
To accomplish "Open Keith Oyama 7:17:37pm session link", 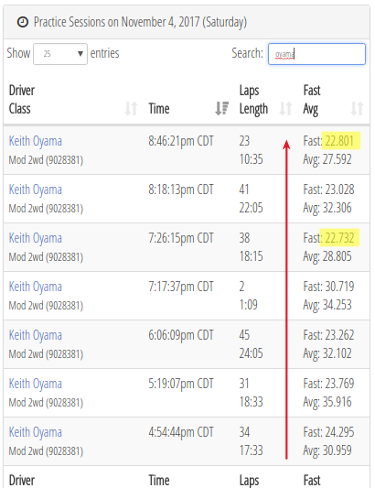I will [x=35, y=287].
